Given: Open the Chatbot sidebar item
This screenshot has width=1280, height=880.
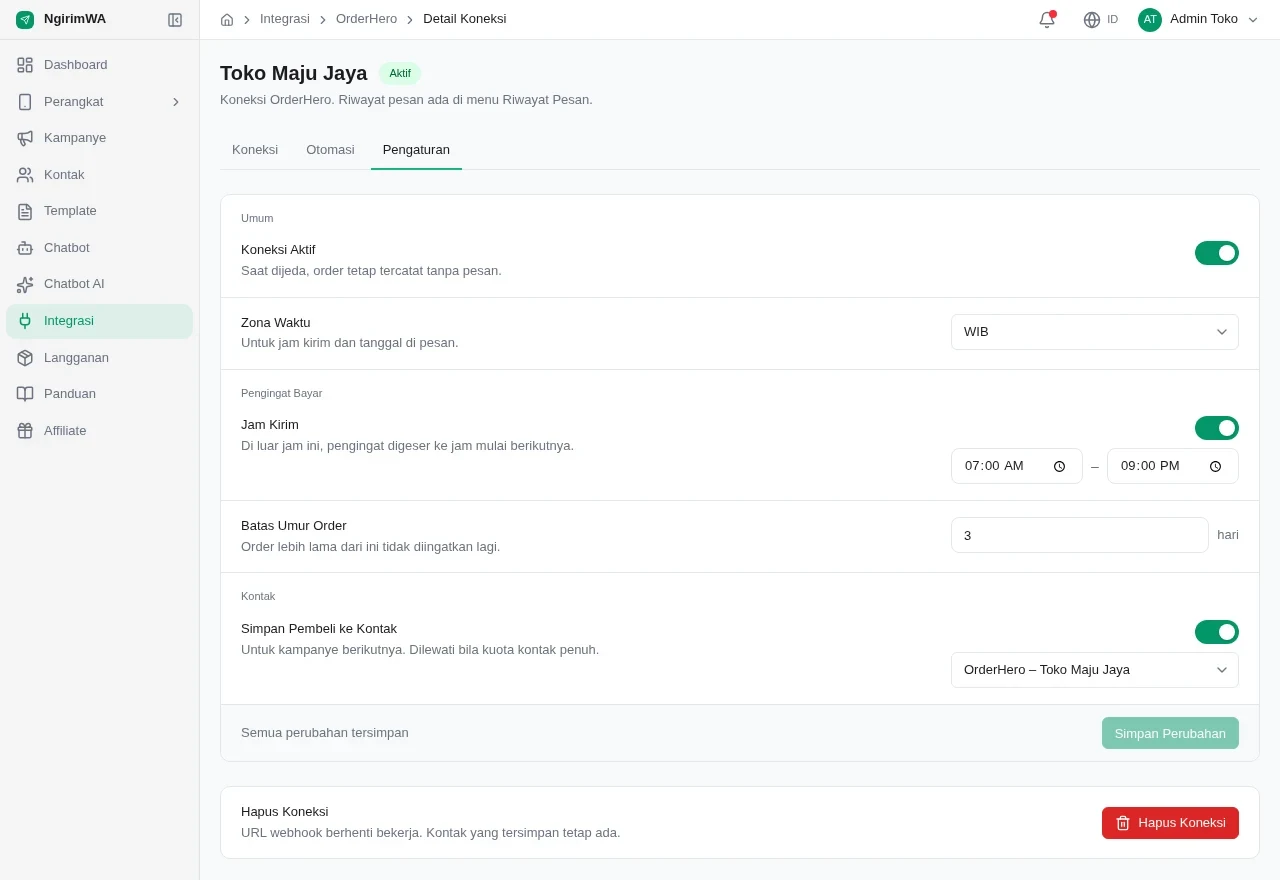Looking at the screenshot, I should 99,248.
